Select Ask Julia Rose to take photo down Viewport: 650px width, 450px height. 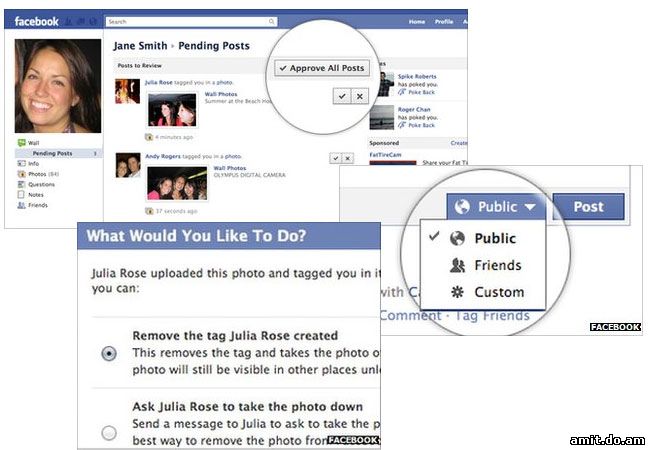point(109,433)
